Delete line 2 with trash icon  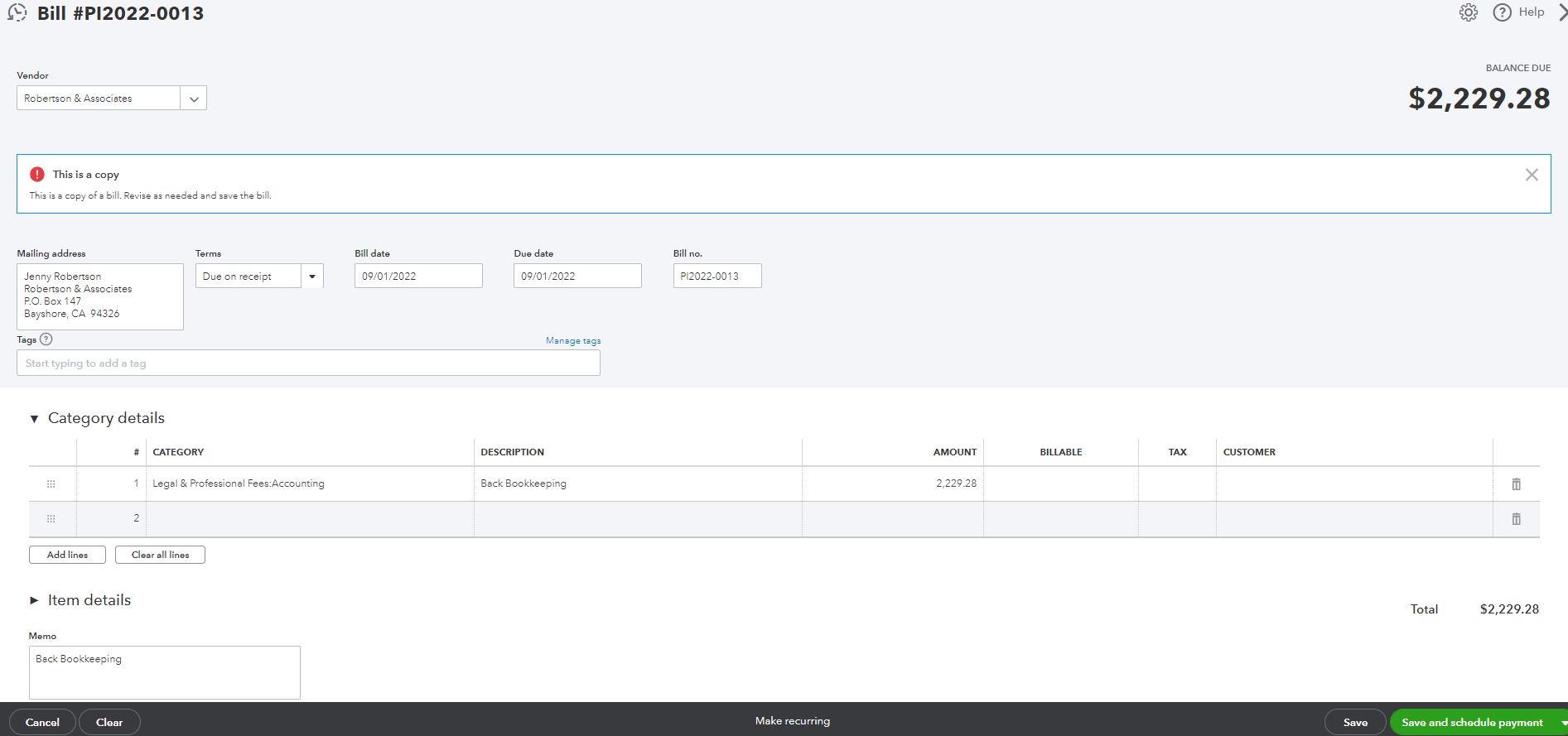tap(1516, 519)
